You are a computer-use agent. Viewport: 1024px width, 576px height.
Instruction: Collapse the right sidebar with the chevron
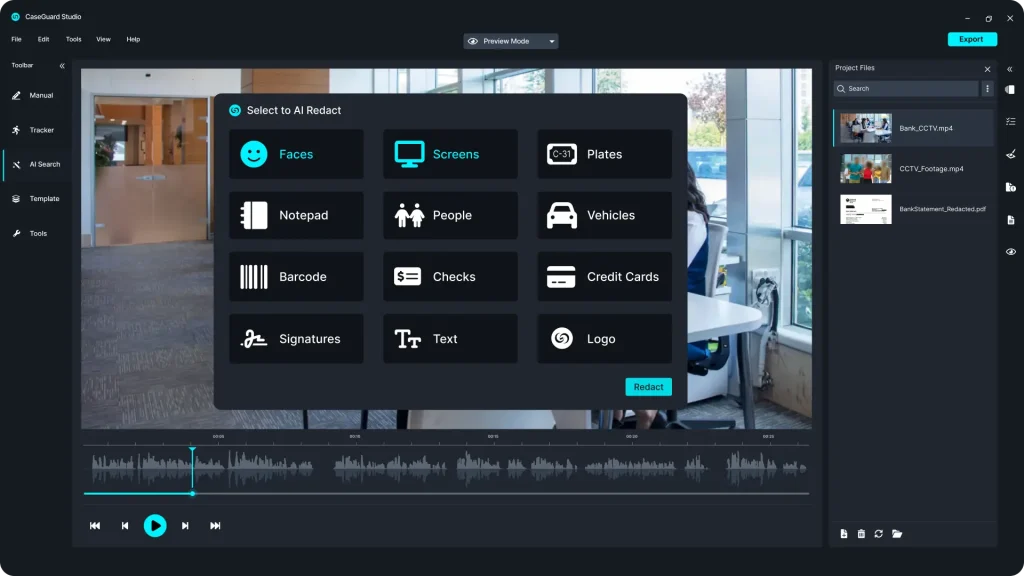click(1010, 68)
